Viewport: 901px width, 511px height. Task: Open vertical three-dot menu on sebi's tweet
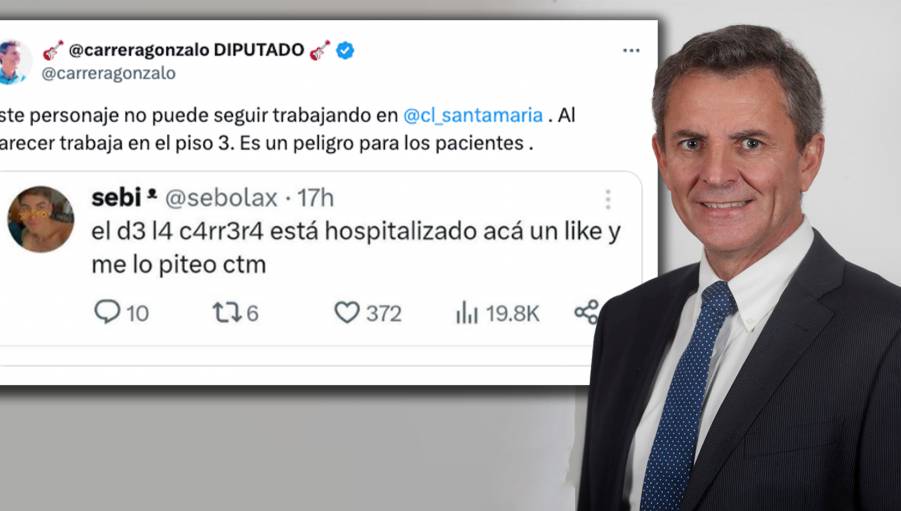point(608,199)
